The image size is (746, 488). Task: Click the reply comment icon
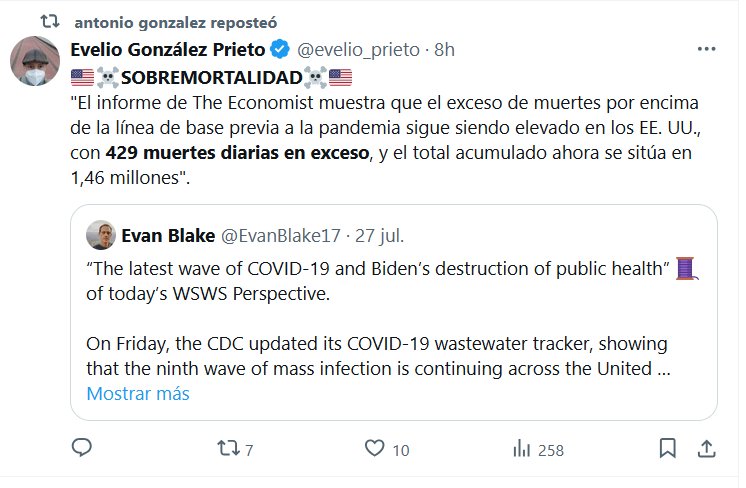click(83, 448)
